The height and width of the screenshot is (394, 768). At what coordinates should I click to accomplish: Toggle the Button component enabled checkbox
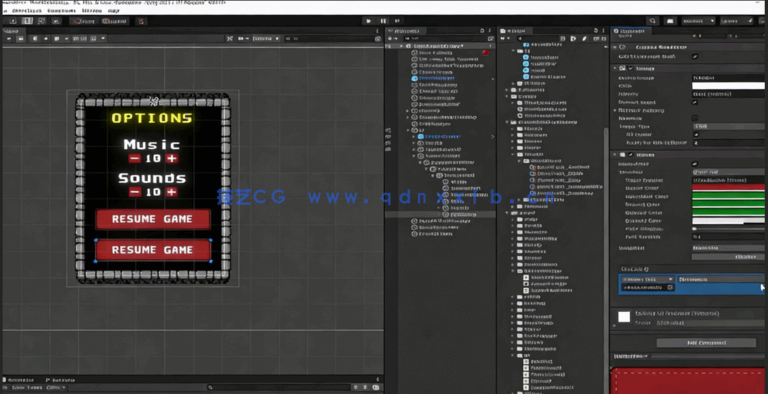pyautogui.click(x=631, y=155)
